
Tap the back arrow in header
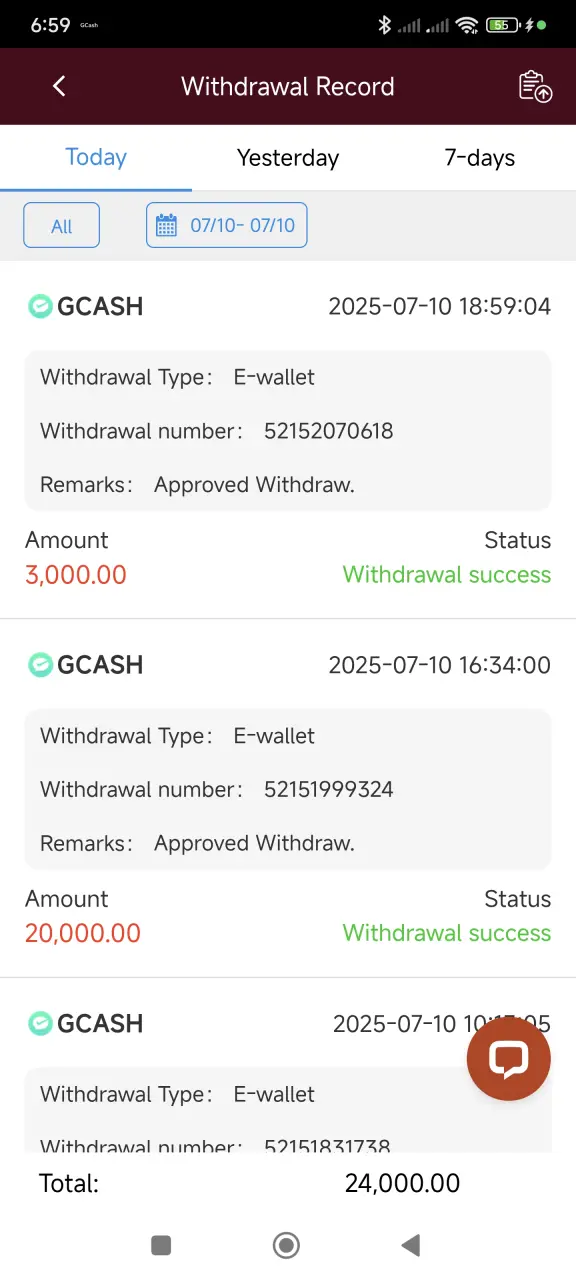(x=59, y=86)
